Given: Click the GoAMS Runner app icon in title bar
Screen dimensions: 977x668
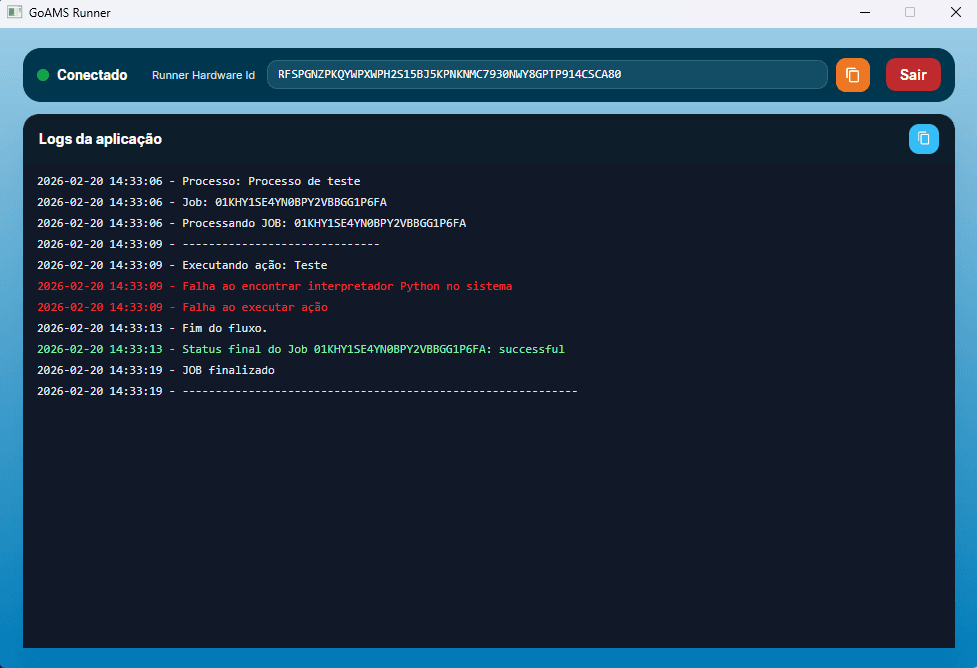Looking at the screenshot, I should click(14, 12).
